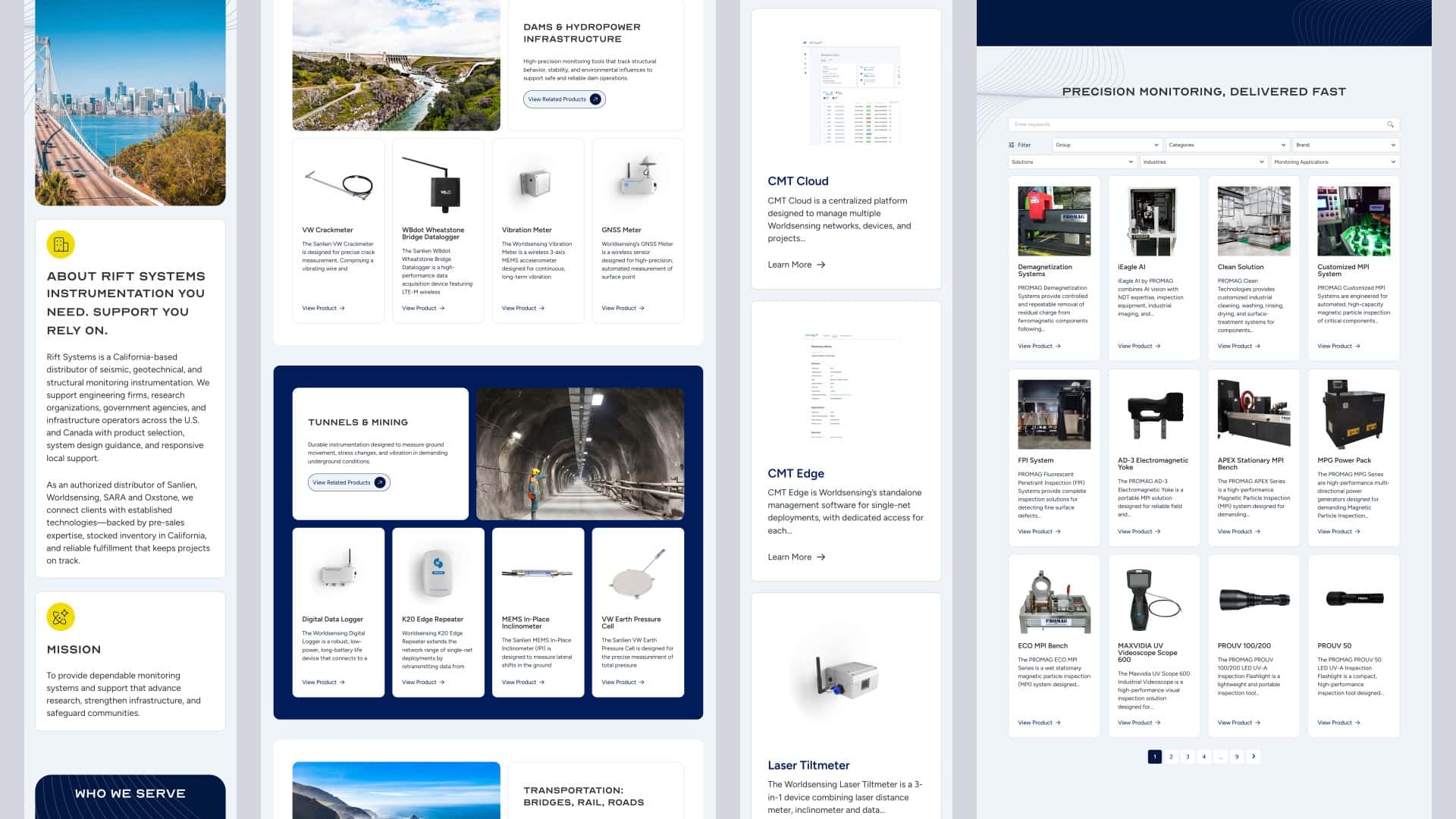Click the yellow Mission sparkle icon
1456x819 pixels.
click(61, 617)
